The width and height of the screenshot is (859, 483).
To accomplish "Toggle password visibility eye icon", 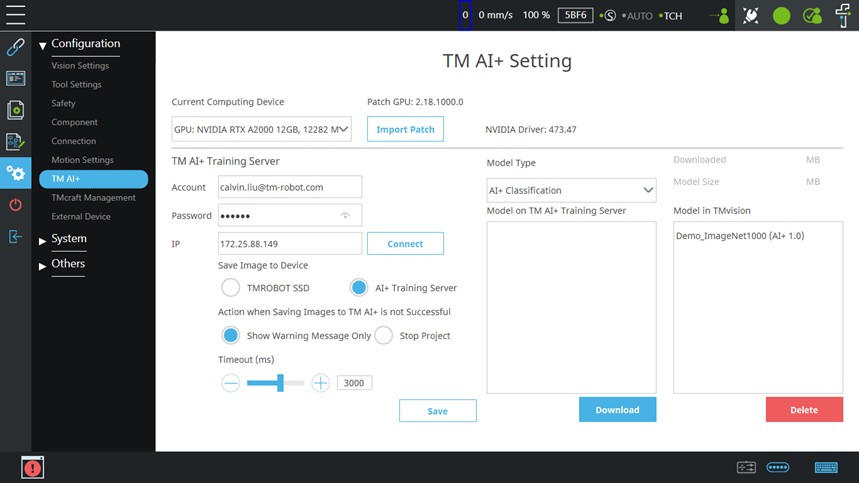I will coord(345,215).
